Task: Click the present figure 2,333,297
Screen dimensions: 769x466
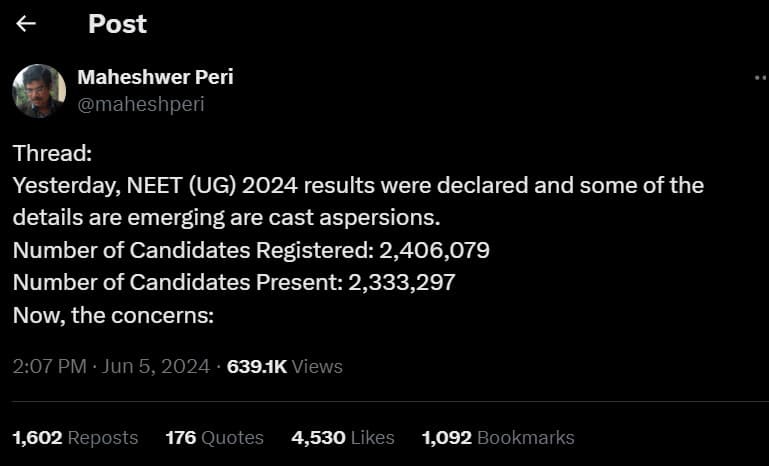Action: (402, 283)
